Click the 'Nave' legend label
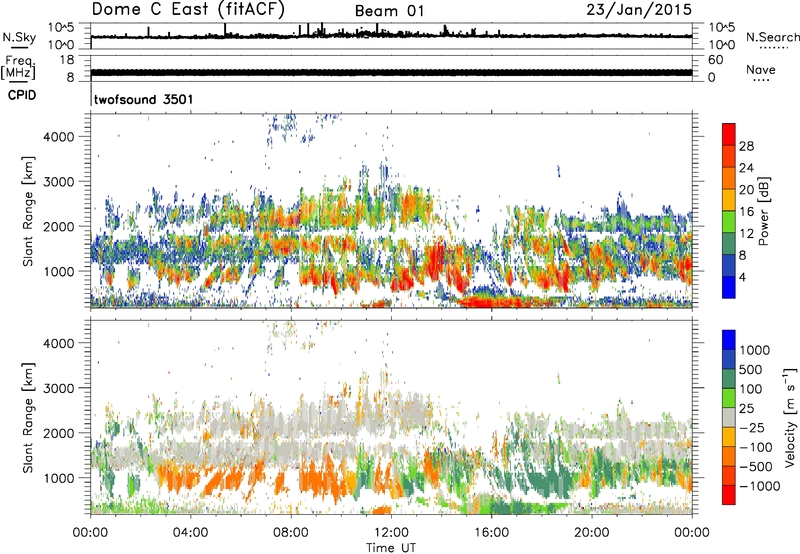Screen dimensions: 800x554 761,69
